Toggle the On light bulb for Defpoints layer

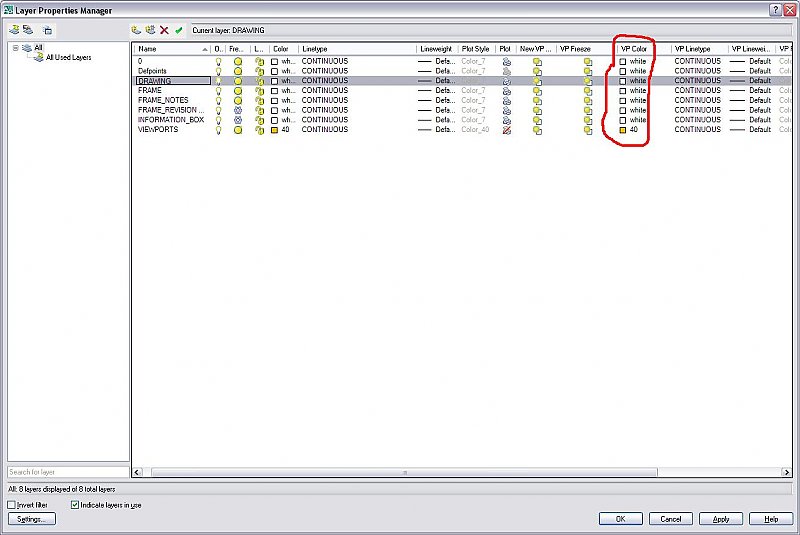point(218,71)
